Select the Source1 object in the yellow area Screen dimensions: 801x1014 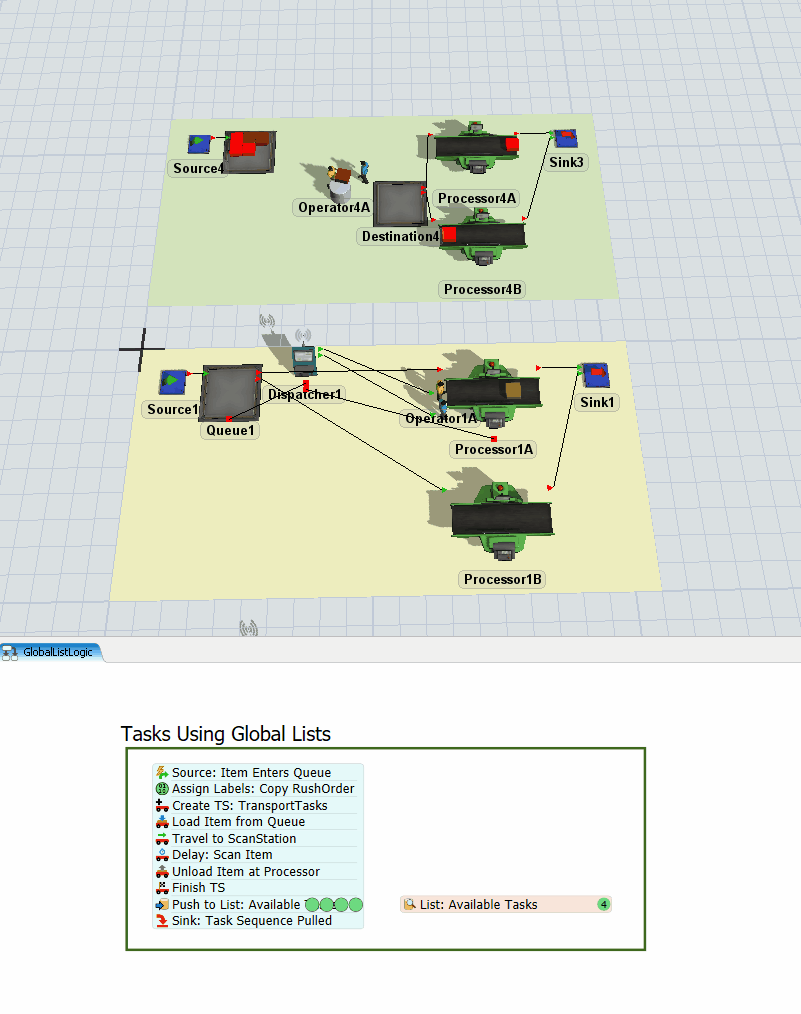(x=173, y=382)
